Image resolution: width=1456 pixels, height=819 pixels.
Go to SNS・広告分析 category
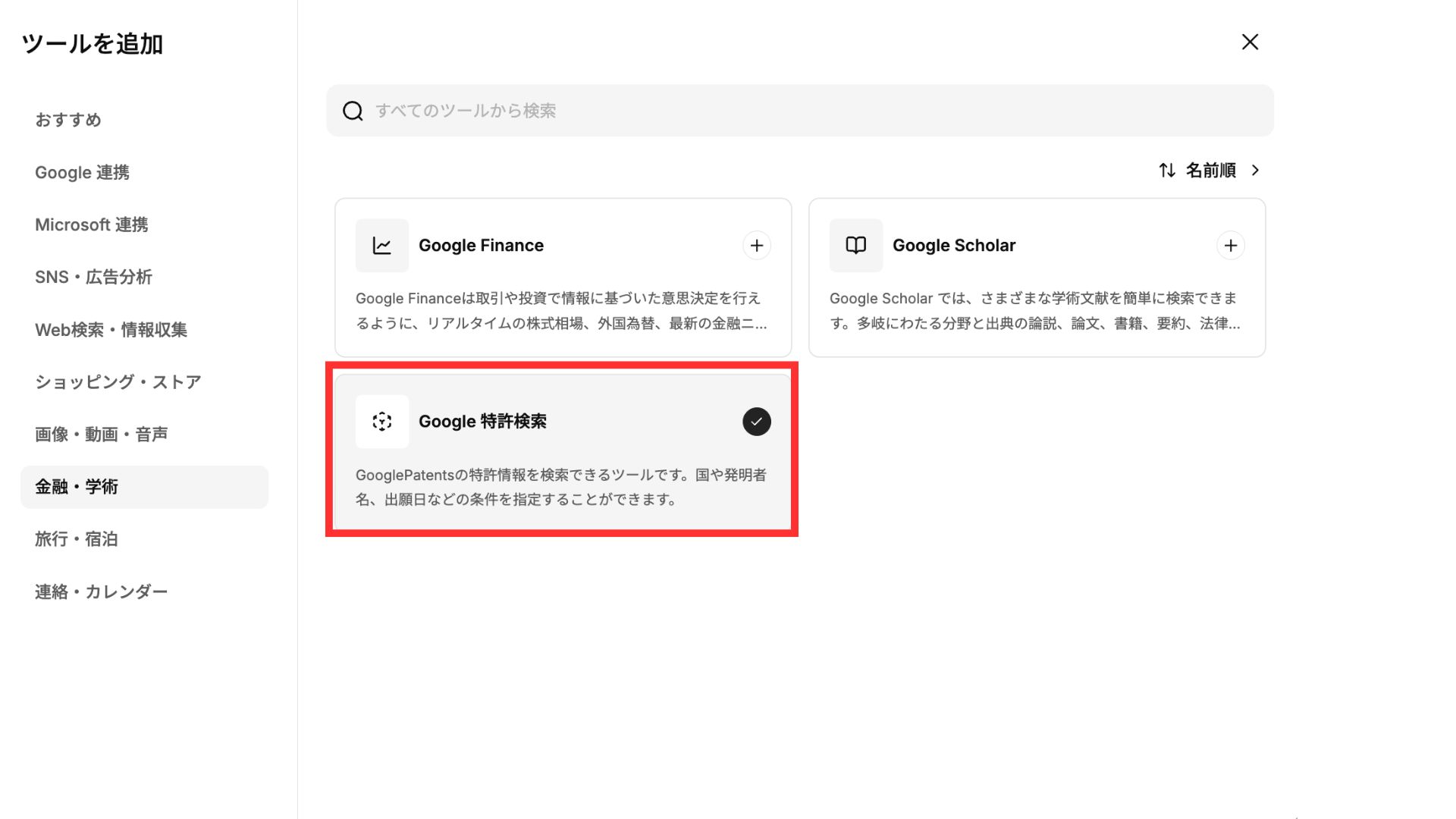(93, 278)
